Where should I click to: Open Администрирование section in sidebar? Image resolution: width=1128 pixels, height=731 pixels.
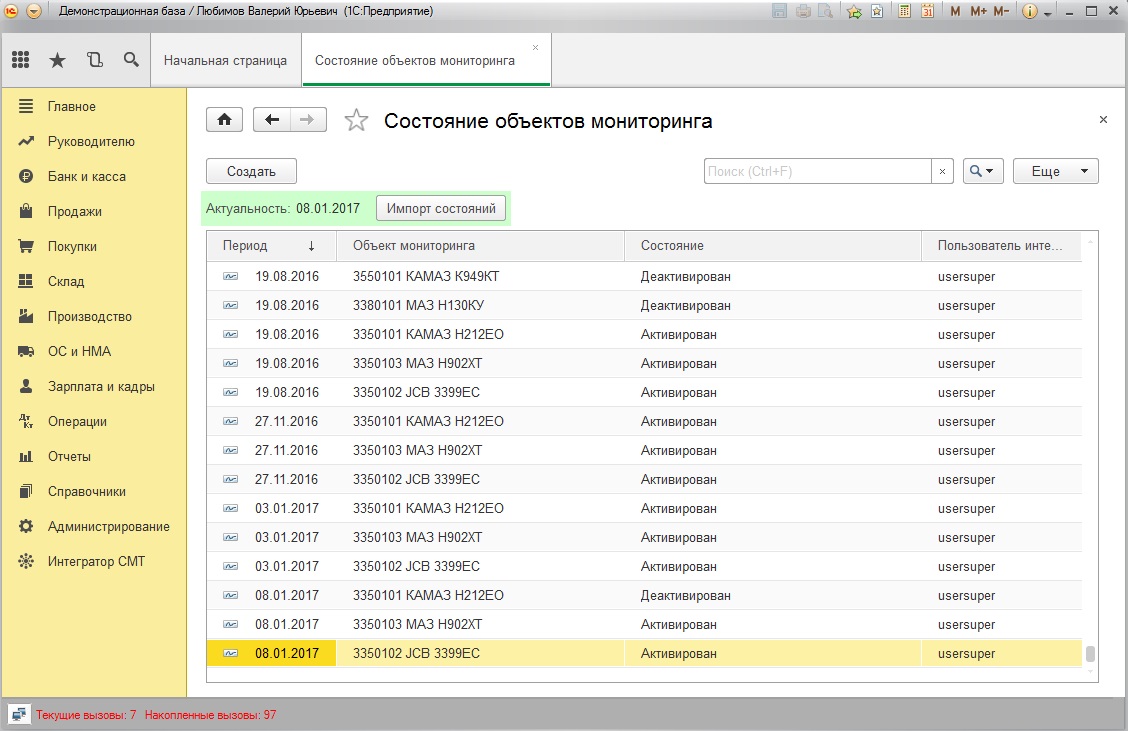108,527
